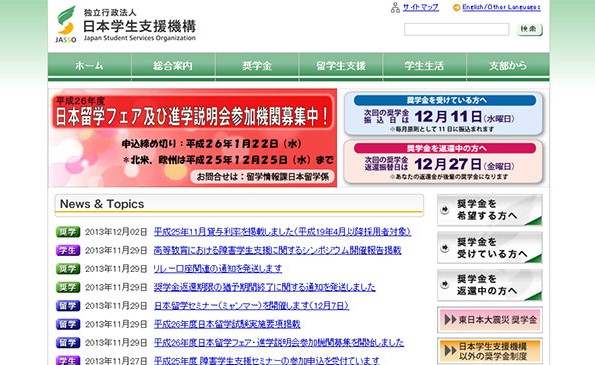The image size is (595, 365).
Task: Open 奨学金返還期限の猶予期間終了 notice link
Action: [x=264, y=287]
